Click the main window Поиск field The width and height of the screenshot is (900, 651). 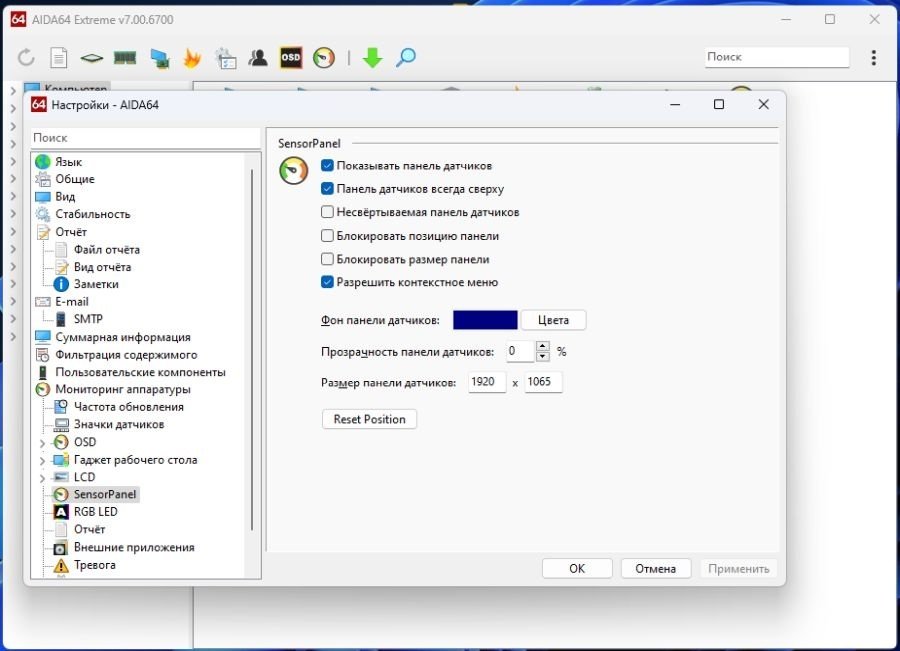[777, 57]
